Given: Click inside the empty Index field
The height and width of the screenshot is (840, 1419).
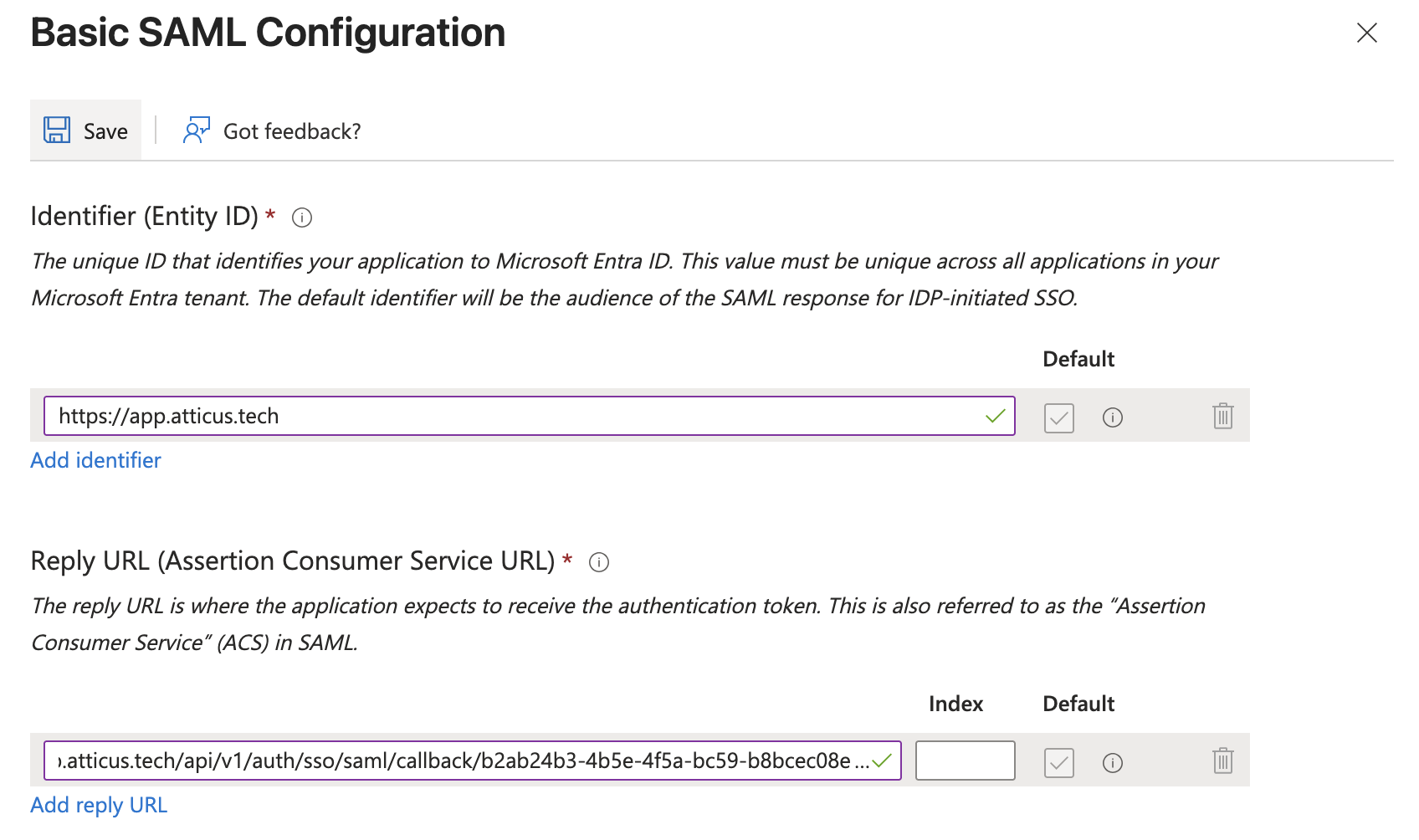Looking at the screenshot, I should (965, 761).
